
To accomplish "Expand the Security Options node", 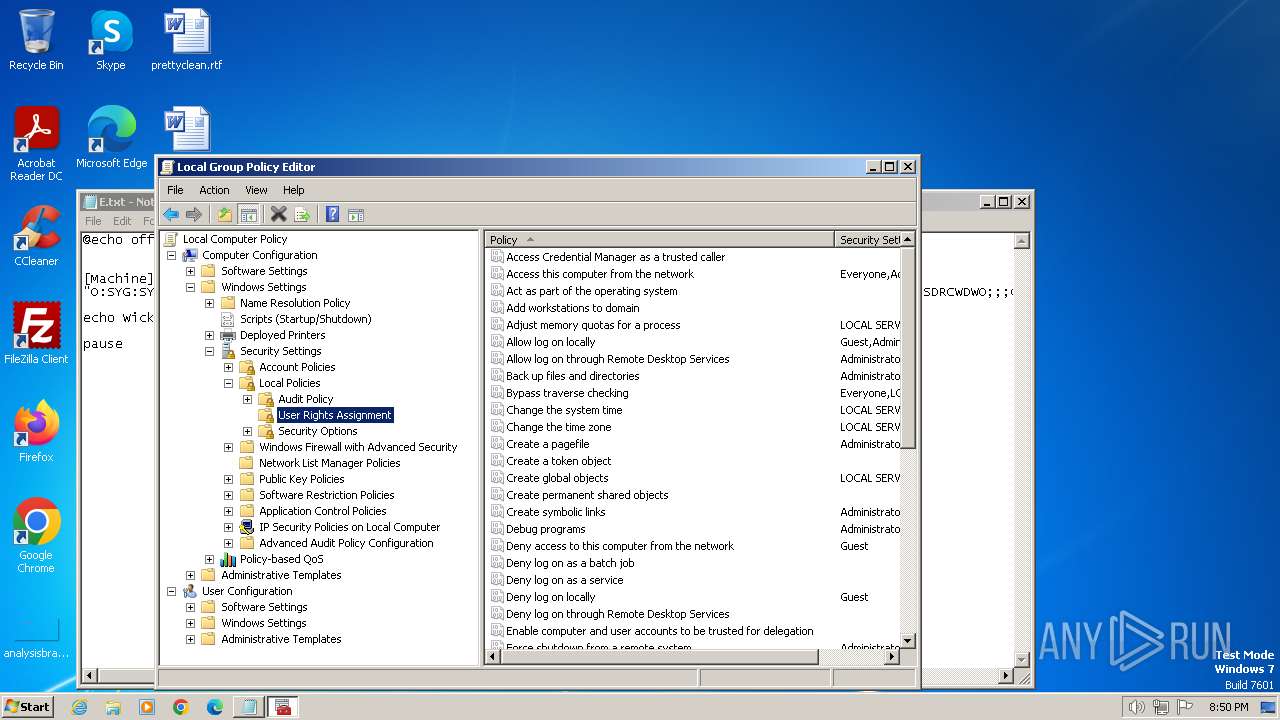I will click(247, 431).
